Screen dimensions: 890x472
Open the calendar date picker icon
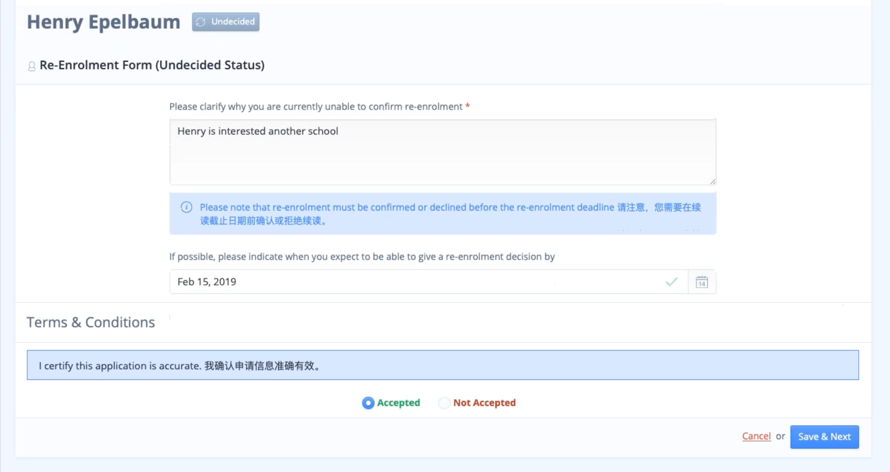tap(702, 282)
